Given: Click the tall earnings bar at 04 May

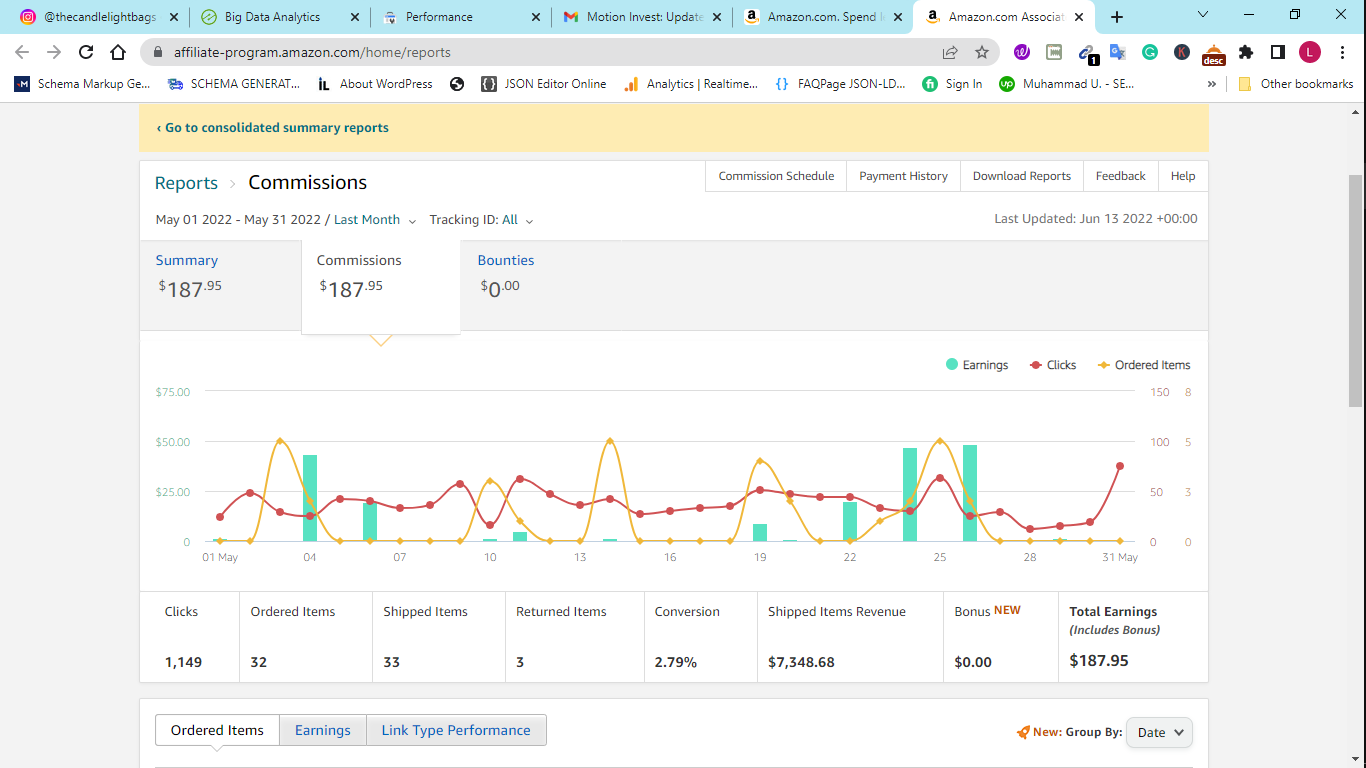Looking at the screenshot, I should (310, 498).
